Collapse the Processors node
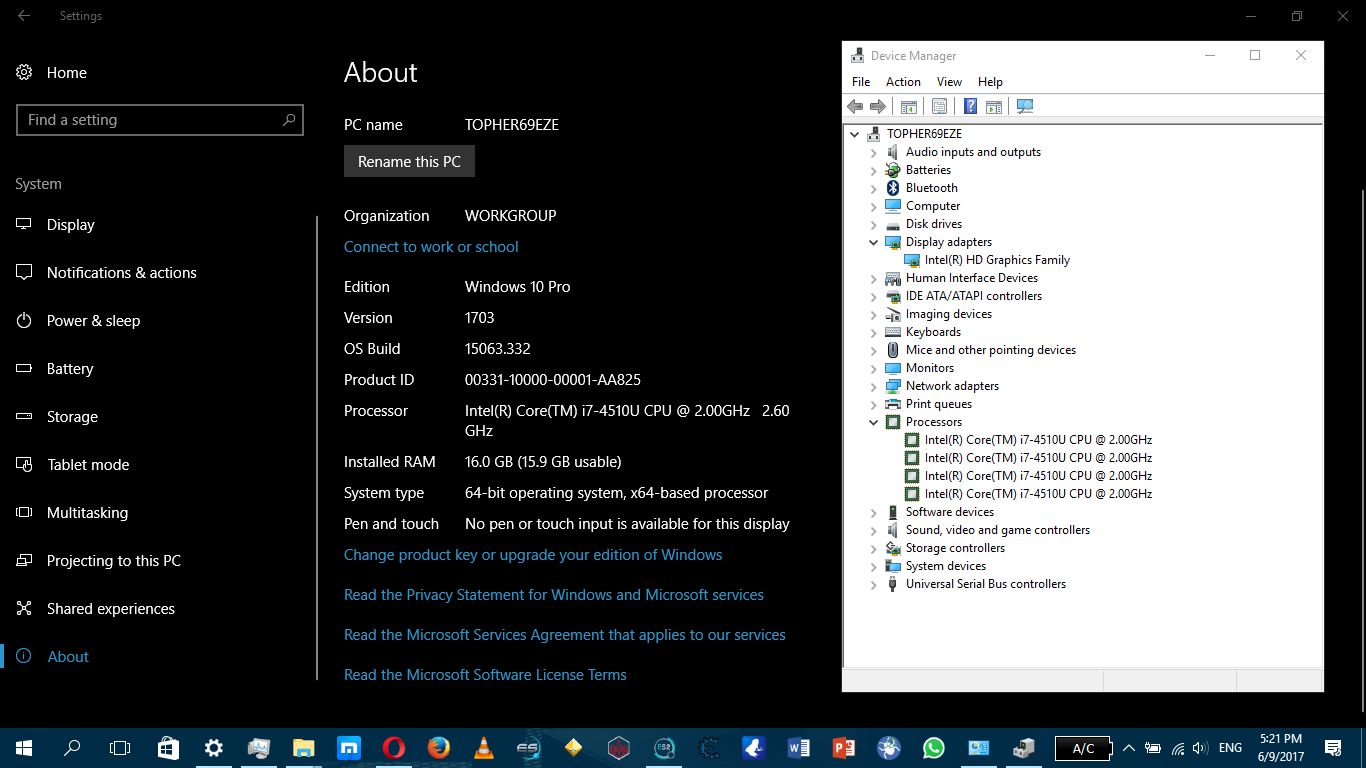The image size is (1366, 768). pyautogui.click(x=873, y=422)
